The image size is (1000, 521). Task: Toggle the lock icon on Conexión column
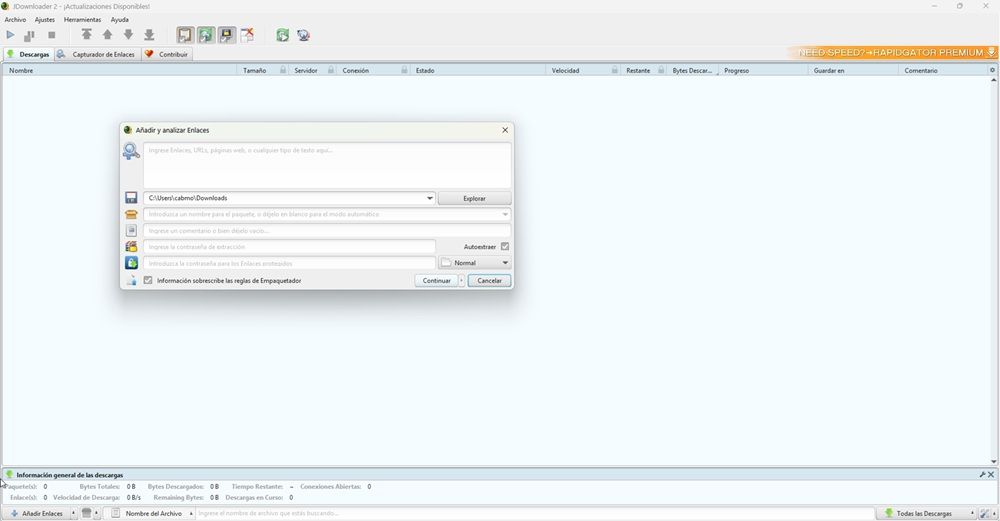pyautogui.click(x=404, y=70)
